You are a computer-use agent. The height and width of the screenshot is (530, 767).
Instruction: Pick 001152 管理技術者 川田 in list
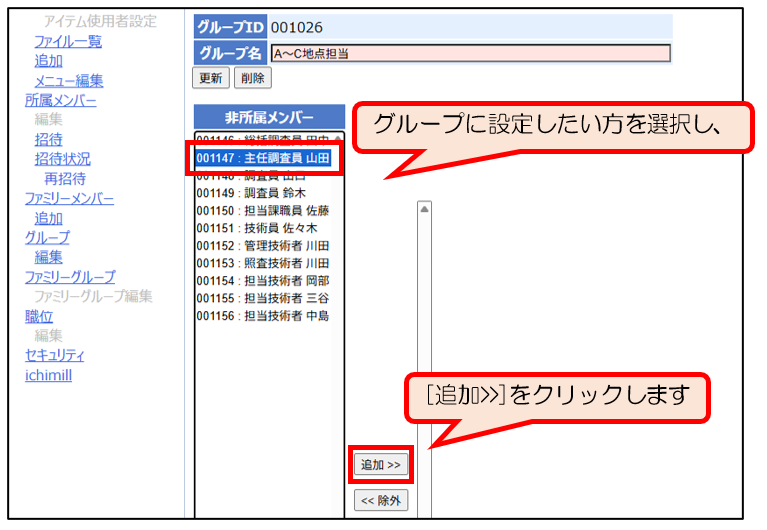263,246
